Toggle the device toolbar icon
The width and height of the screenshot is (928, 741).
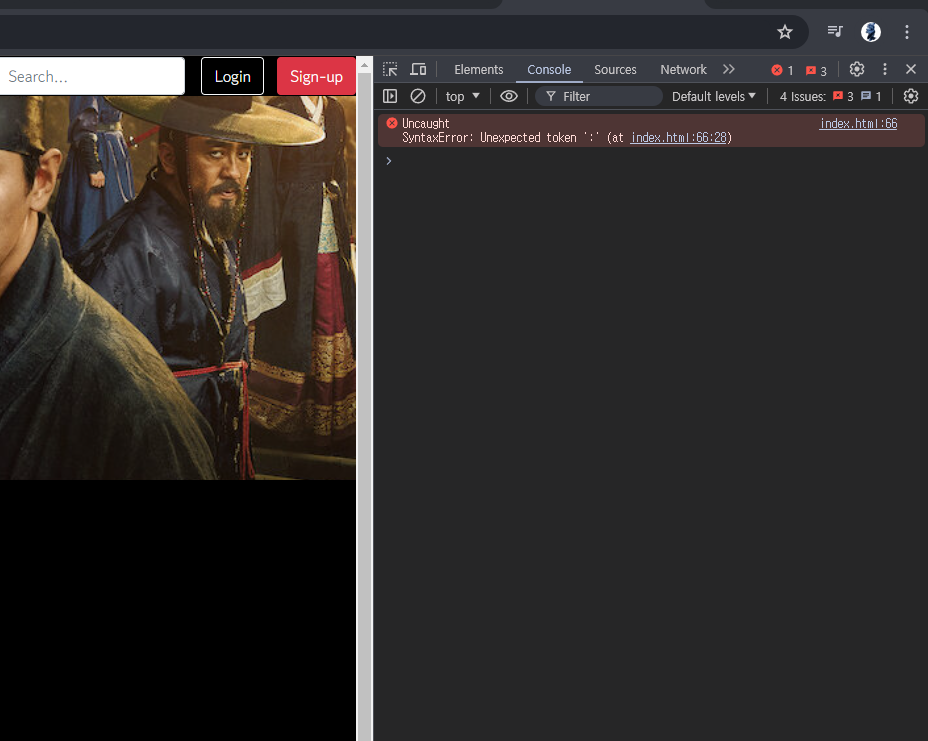coord(418,69)
